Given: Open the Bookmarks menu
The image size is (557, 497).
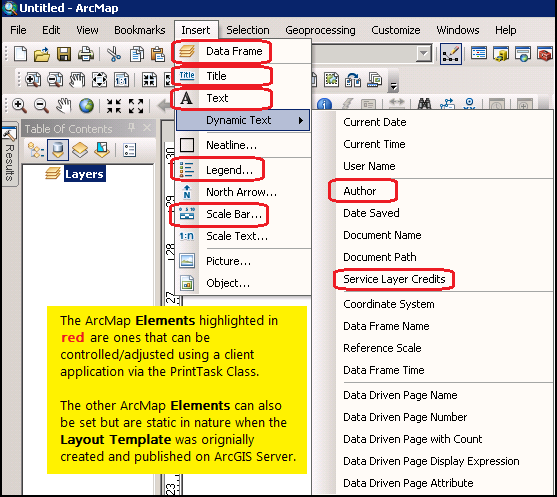Looking at the screenshot, I should click(x=140, y=30).
